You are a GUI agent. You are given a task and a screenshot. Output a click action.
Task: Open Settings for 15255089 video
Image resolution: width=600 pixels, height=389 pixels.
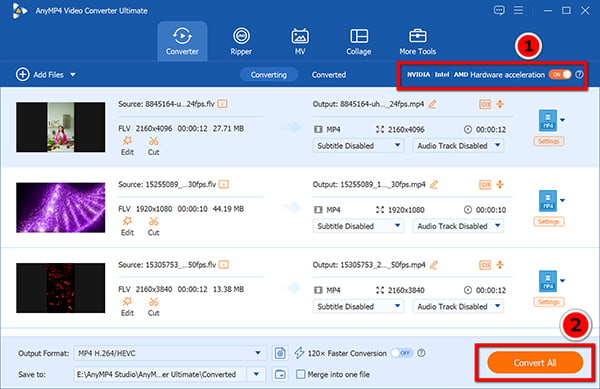click(549, 221)
